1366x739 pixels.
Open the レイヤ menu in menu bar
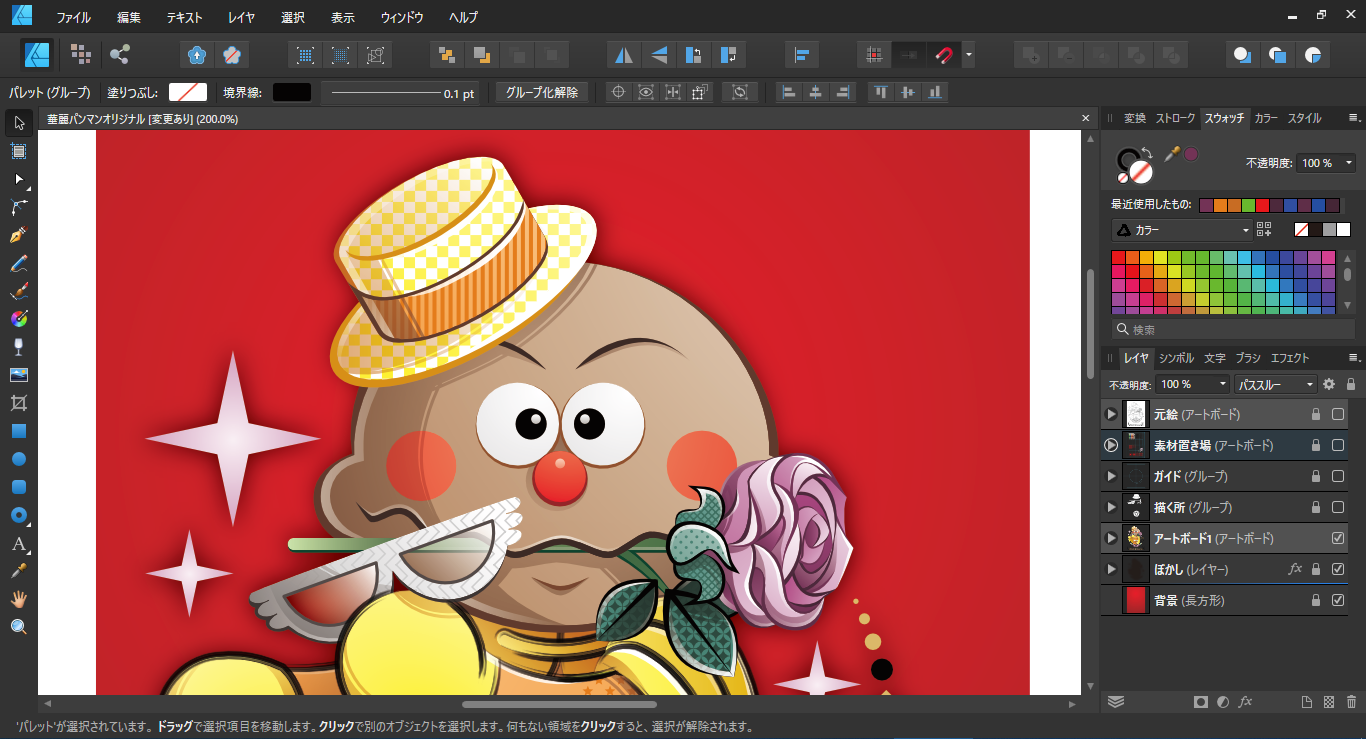pos(241,17)
